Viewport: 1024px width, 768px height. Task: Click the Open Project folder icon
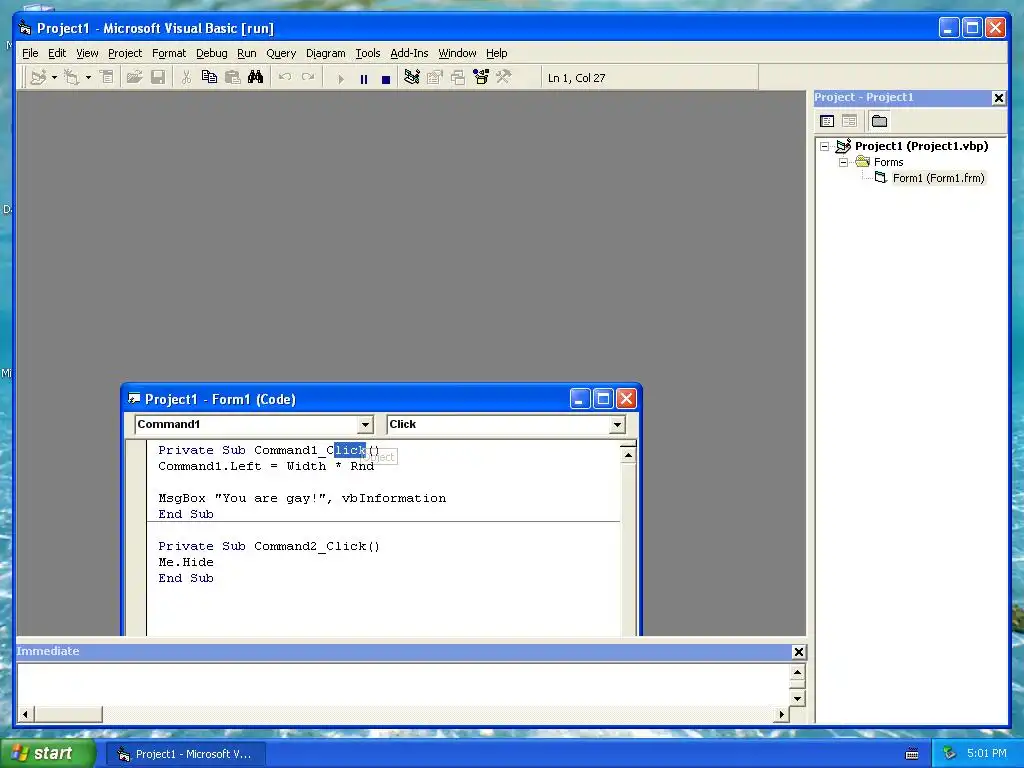pyautogui.click(x=135, y=78)
